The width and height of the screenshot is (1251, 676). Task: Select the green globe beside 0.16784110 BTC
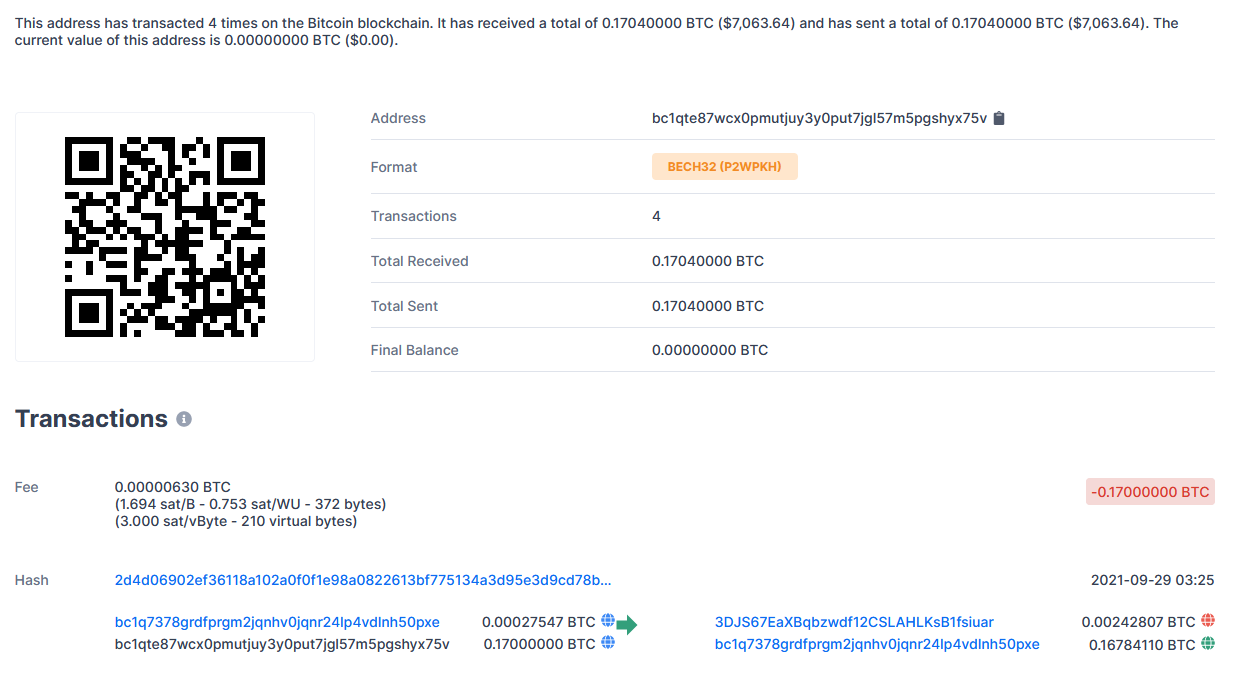[1208, 644]
